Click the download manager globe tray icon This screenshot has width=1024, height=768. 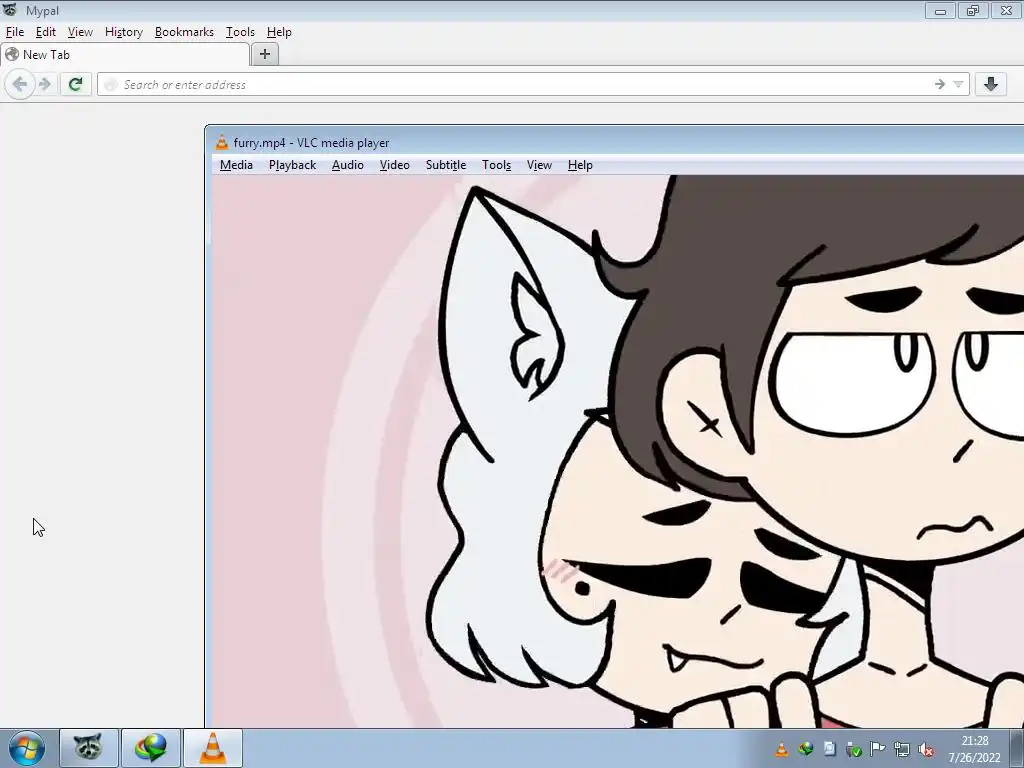tap(805, 749)
